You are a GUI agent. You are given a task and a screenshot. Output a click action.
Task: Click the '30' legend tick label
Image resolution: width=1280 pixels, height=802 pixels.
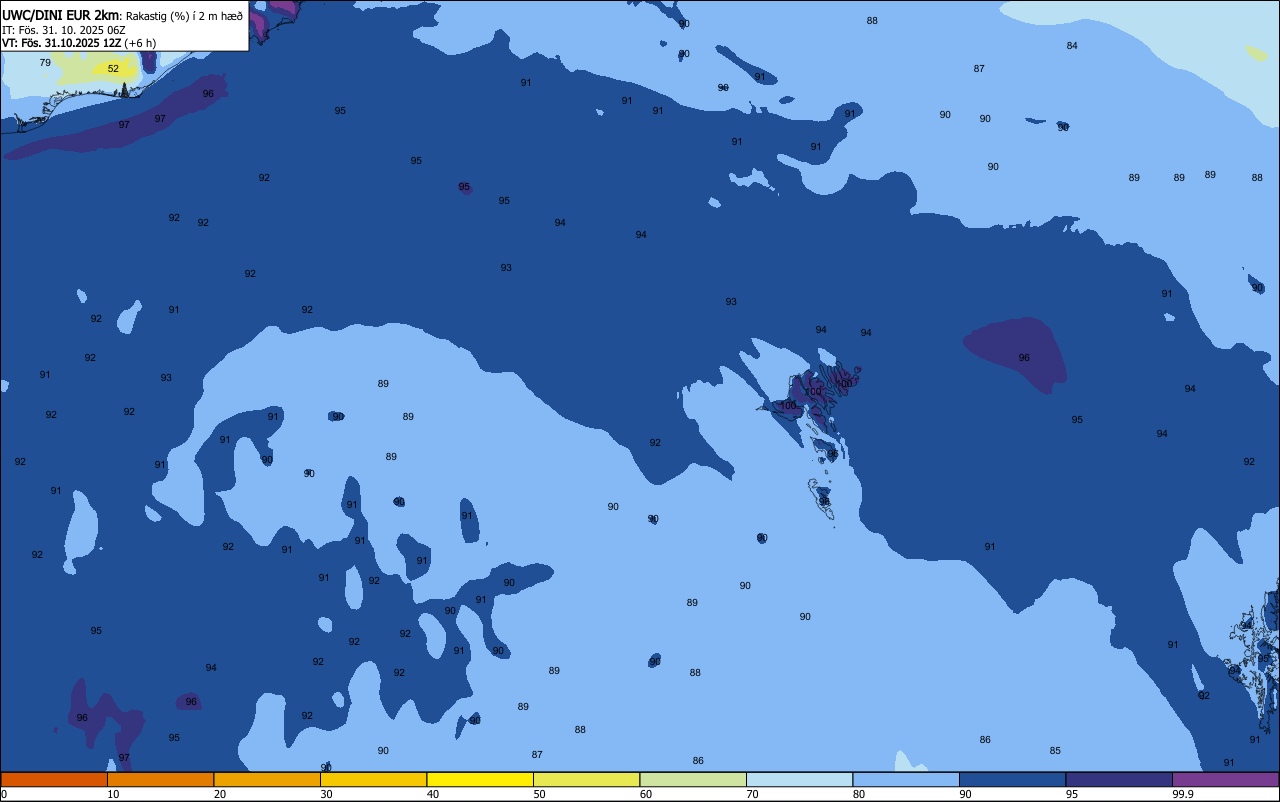pos(326,794)
